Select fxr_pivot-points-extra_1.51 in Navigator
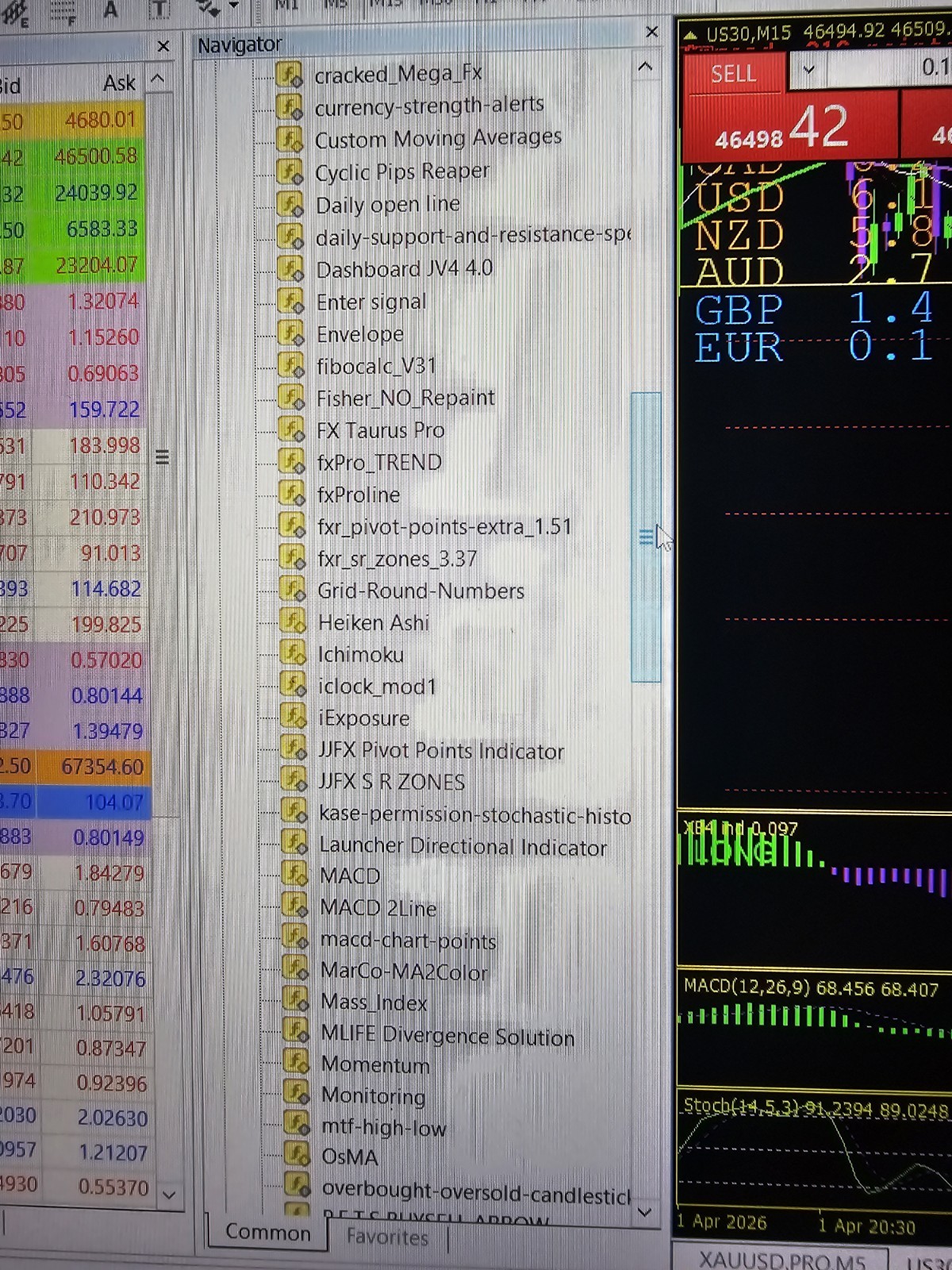Viewport: 952px width, 1270px height. pos(444,526)
